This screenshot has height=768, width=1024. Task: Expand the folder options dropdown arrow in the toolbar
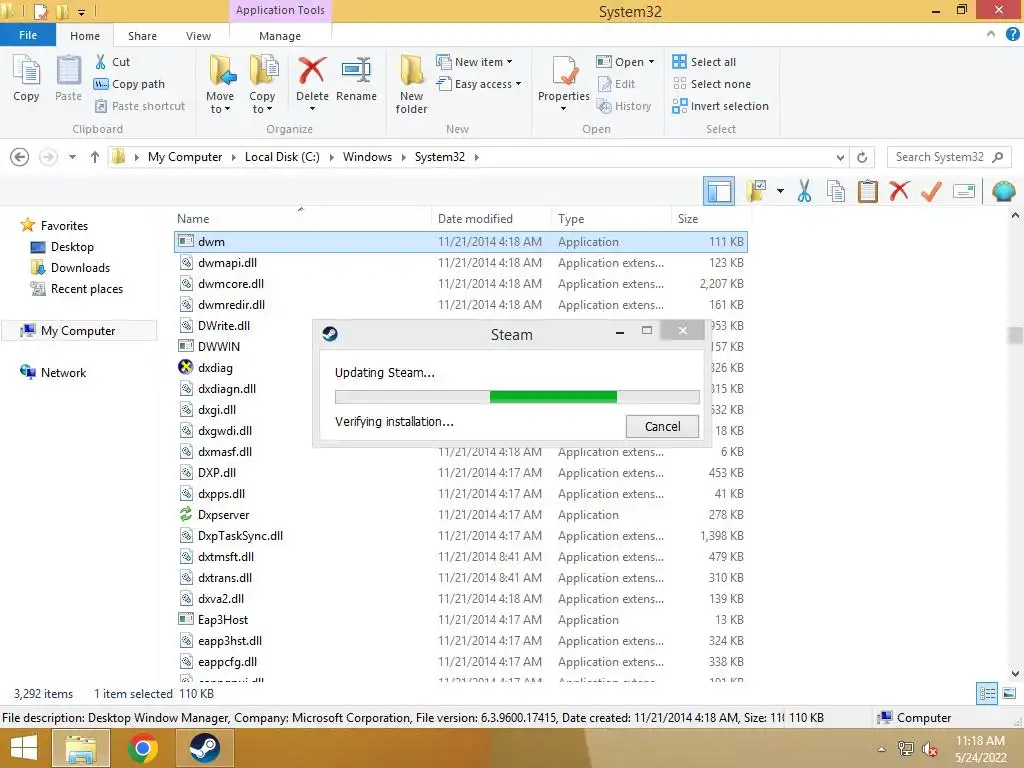click(x=780, y=191)
